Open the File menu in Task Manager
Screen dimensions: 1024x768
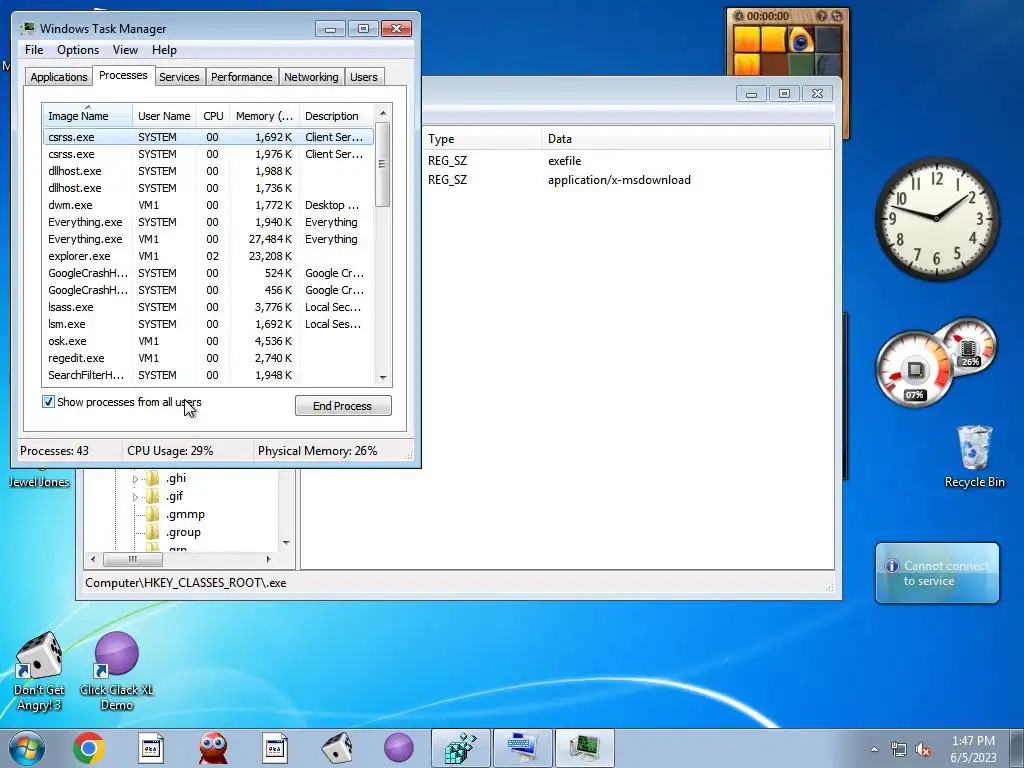coord(34,50)
